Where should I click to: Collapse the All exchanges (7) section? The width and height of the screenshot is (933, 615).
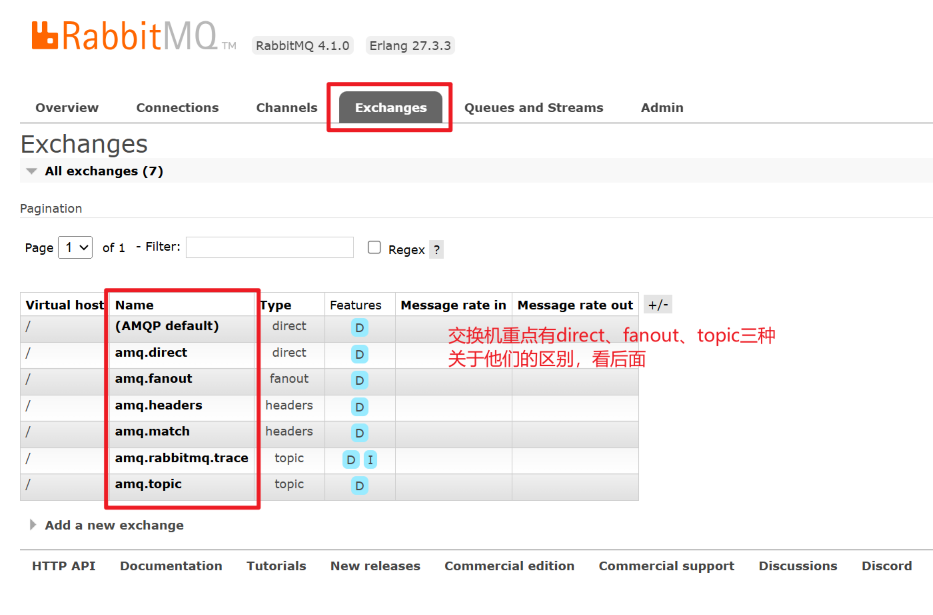coord(104,171)
